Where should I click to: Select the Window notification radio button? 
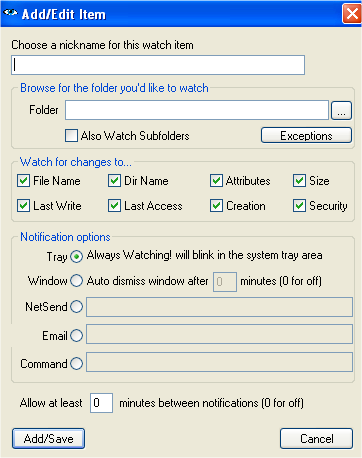[77, 281]
